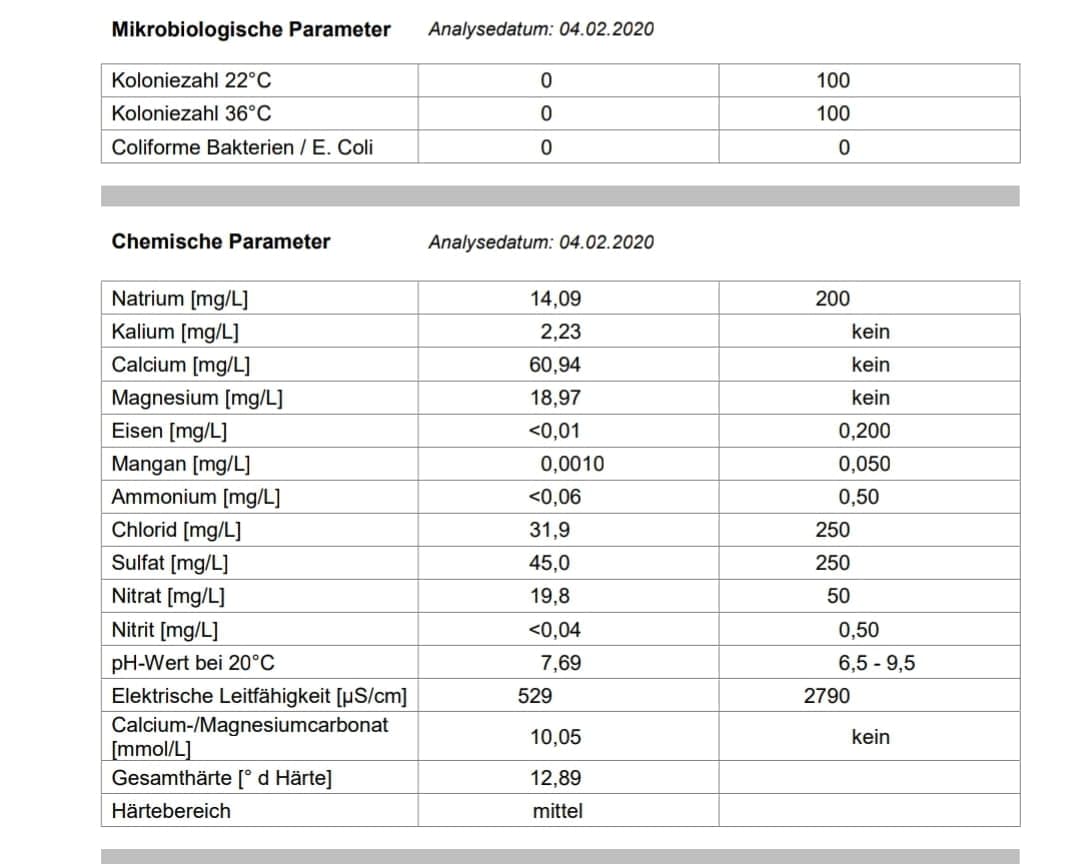Select the Ammonium [mg/L] row label
This screenshot has width=1080, height=864.
[195, 497]
